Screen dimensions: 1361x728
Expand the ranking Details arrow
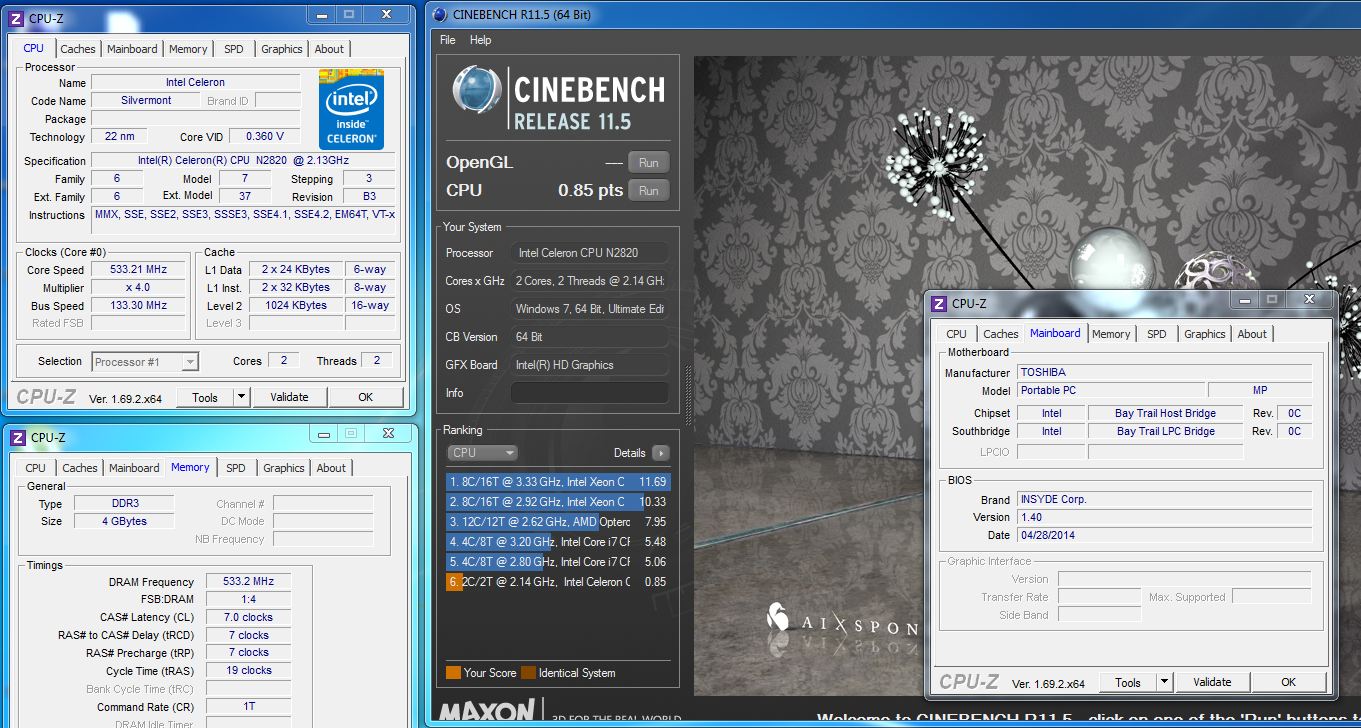[x=660, y=453]
